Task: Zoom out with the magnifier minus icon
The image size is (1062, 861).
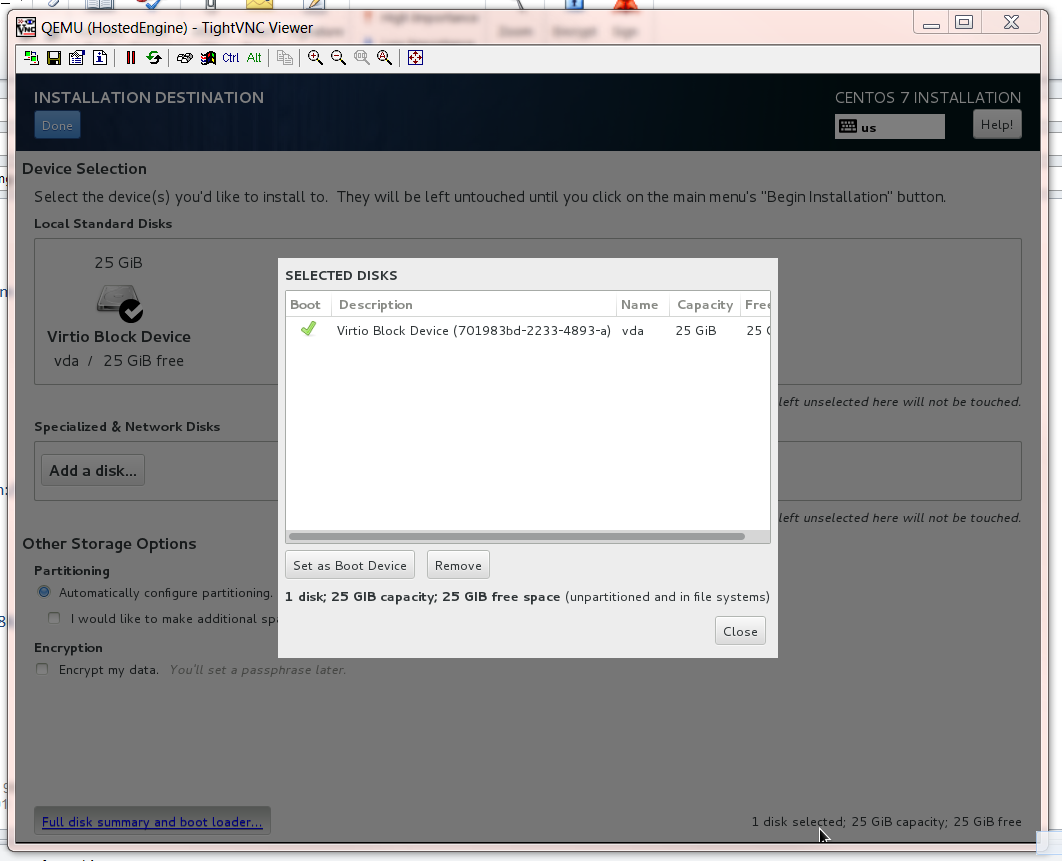Action: coord(338,58)
